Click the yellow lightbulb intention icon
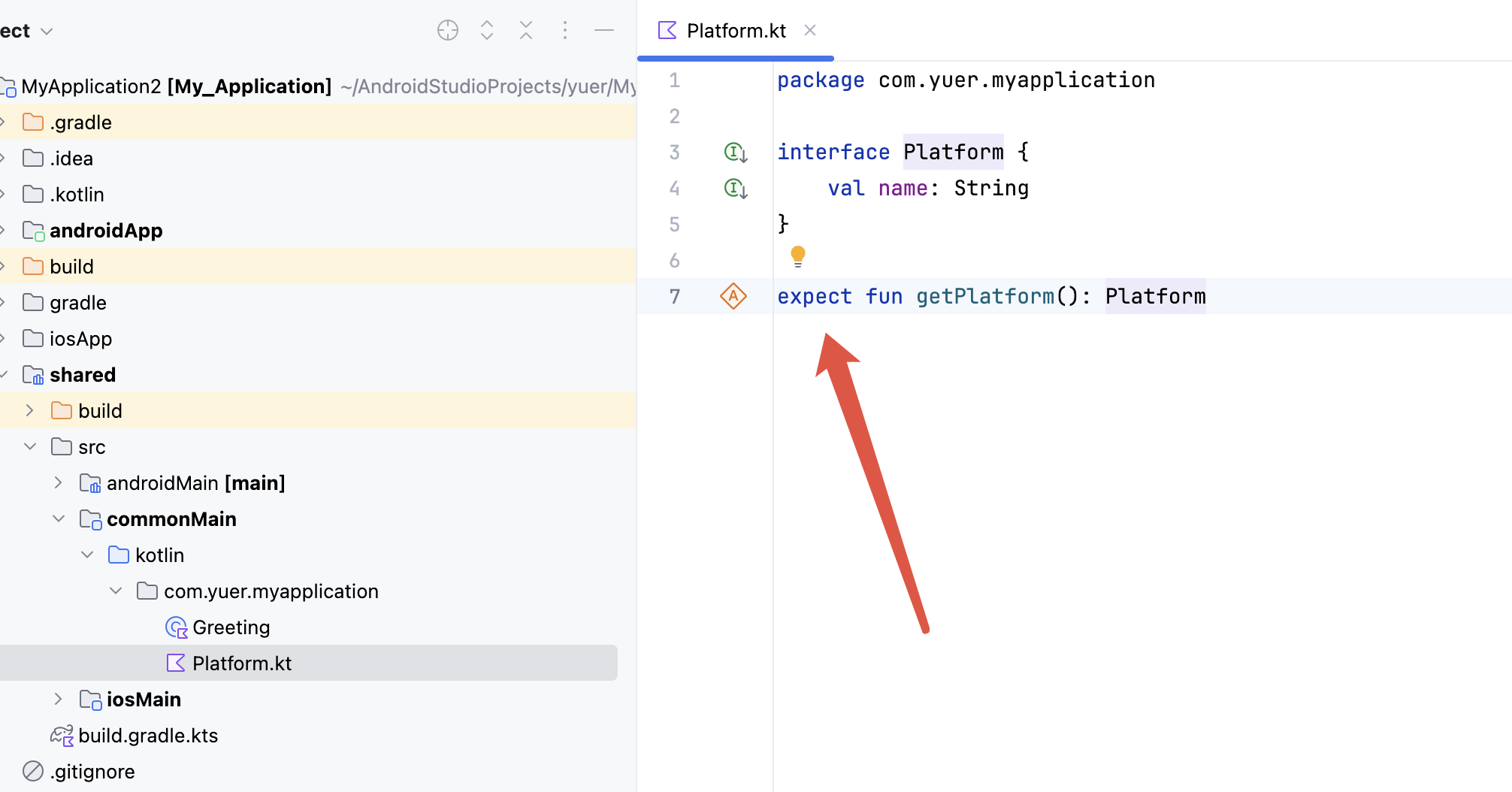 (798, 256)
